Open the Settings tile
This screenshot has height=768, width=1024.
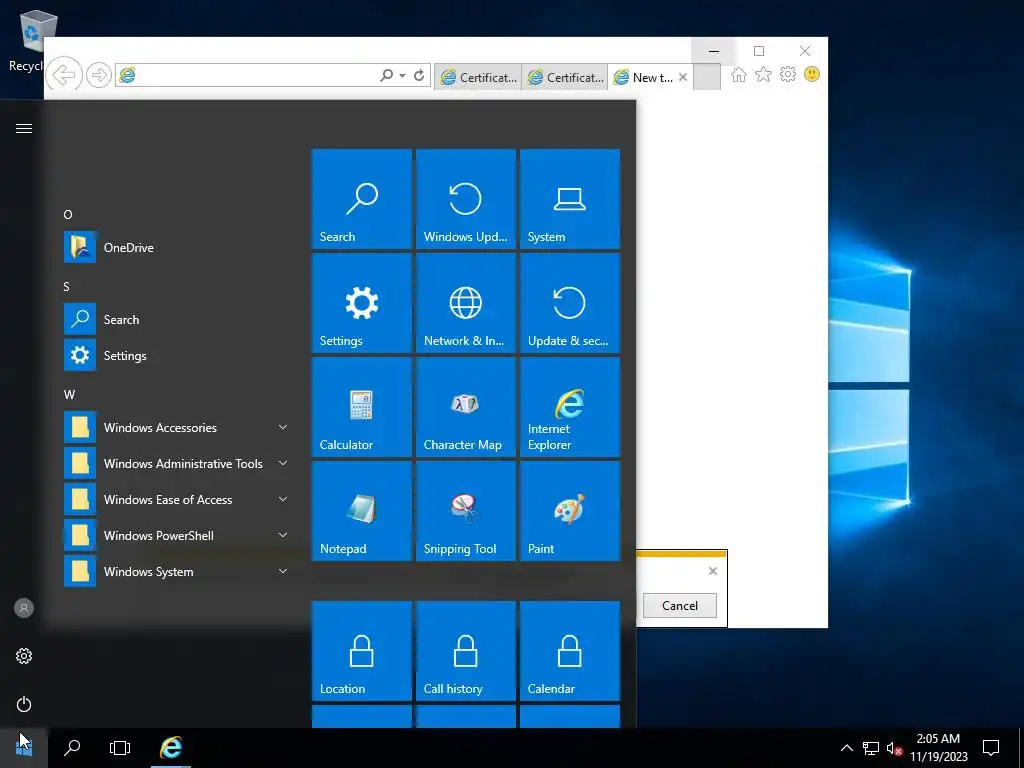(x=362, y=303)
